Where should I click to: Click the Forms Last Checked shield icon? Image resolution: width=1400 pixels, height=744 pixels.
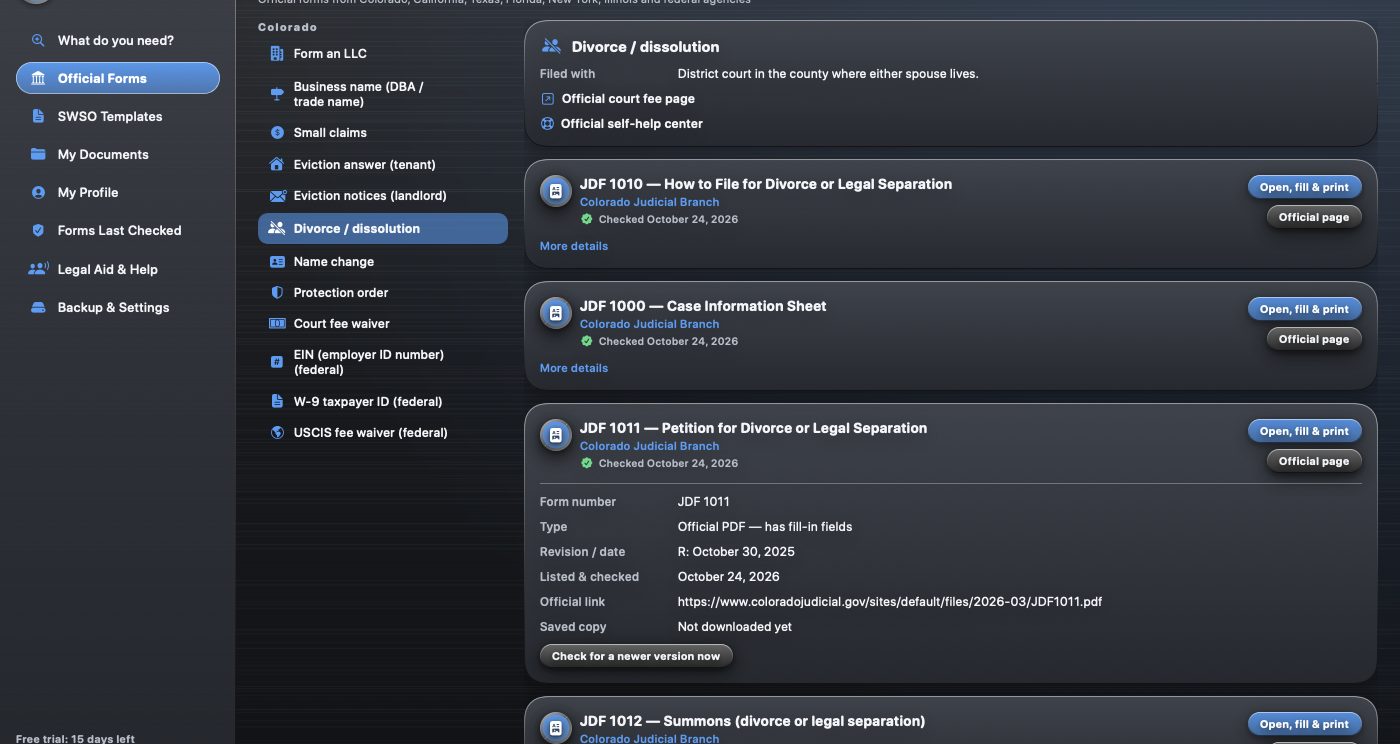38,231
